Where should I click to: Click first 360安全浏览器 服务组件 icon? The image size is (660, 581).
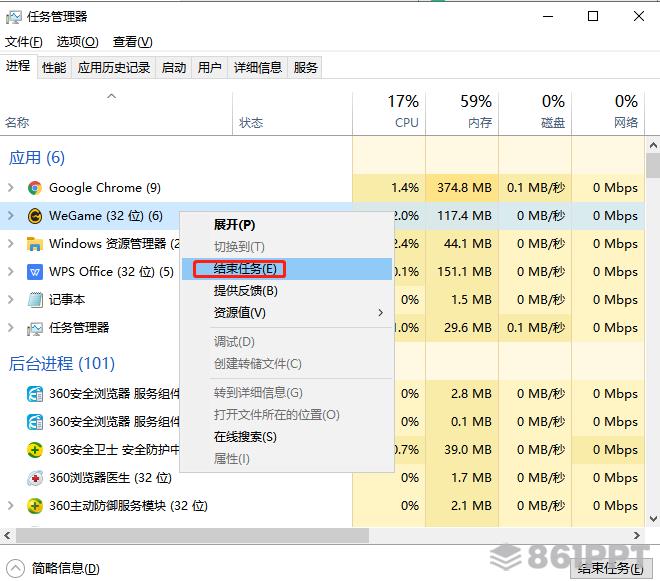(x=35, y=394)
